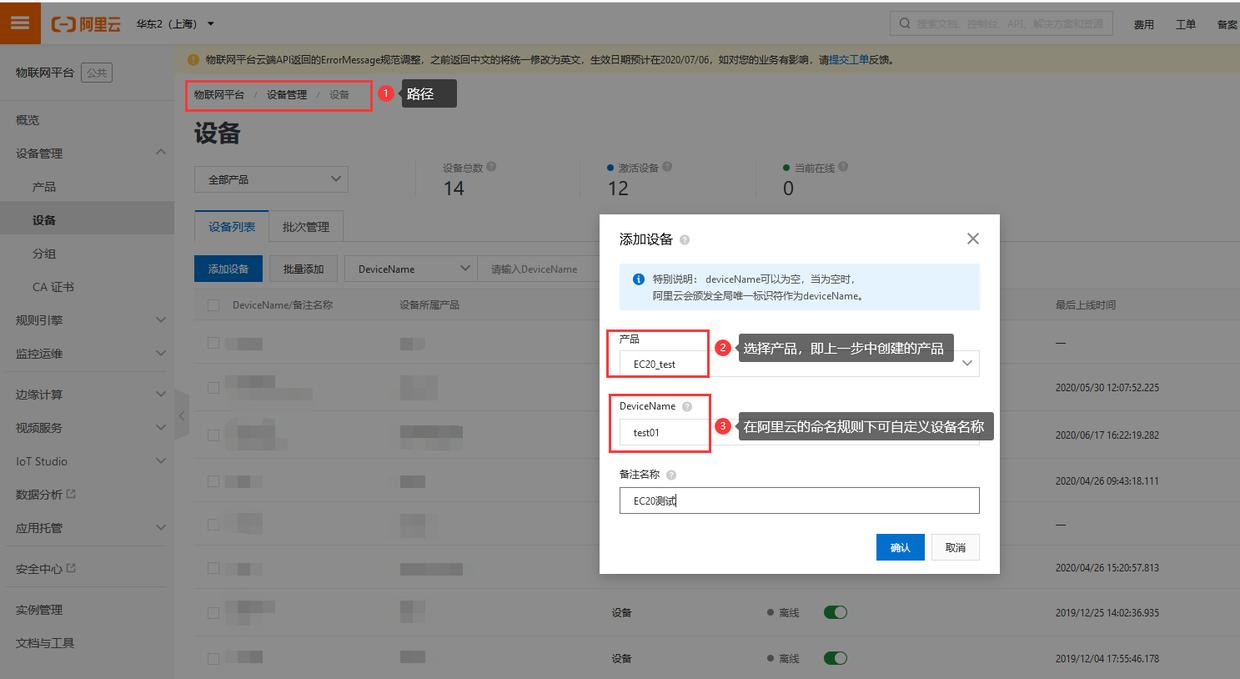
Task: Click the 提交工单 link in the notice banner
Action: (849, 60)
